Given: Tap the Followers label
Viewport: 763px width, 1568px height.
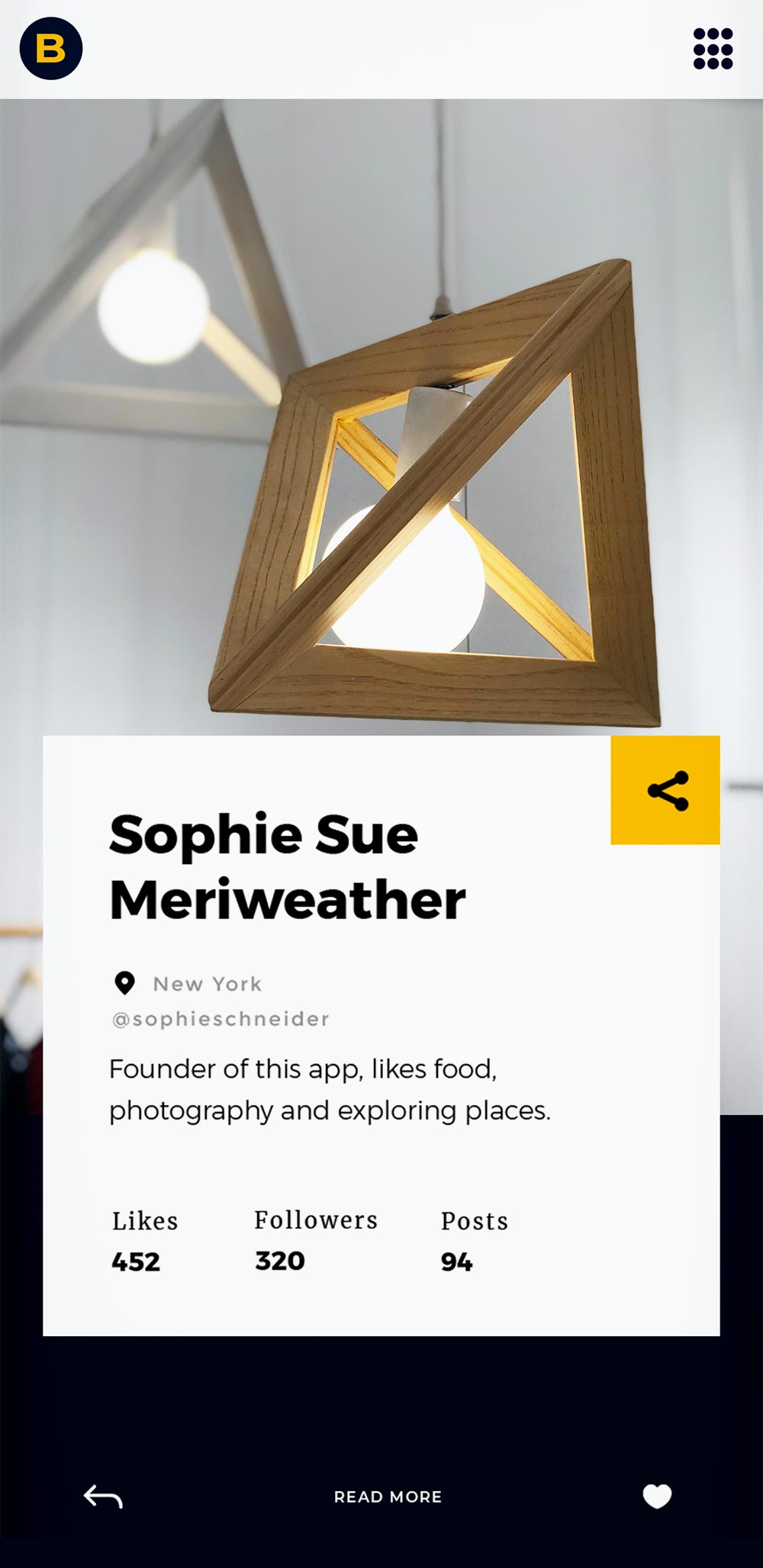Looking at the screenshot, I should 316,1220.
